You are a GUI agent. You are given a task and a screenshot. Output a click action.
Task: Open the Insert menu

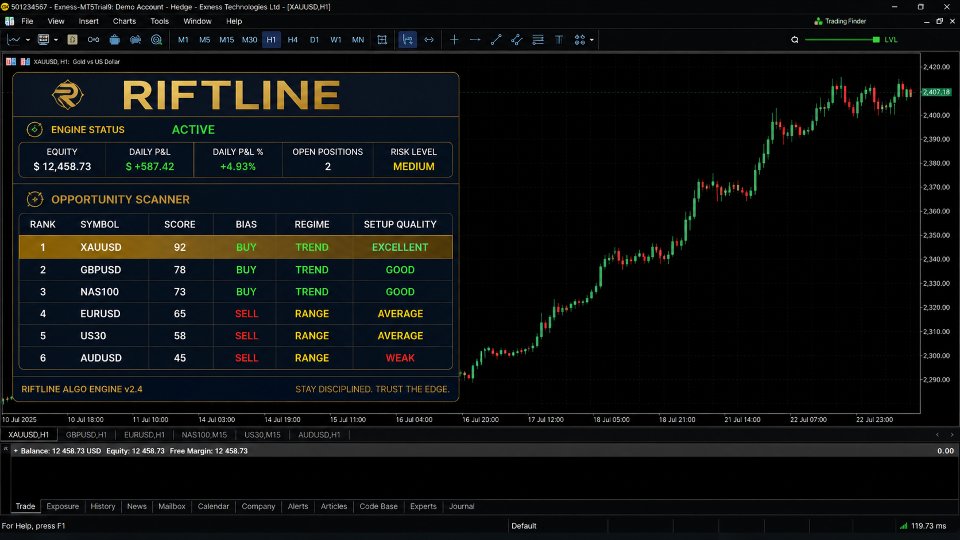[88, 21]
